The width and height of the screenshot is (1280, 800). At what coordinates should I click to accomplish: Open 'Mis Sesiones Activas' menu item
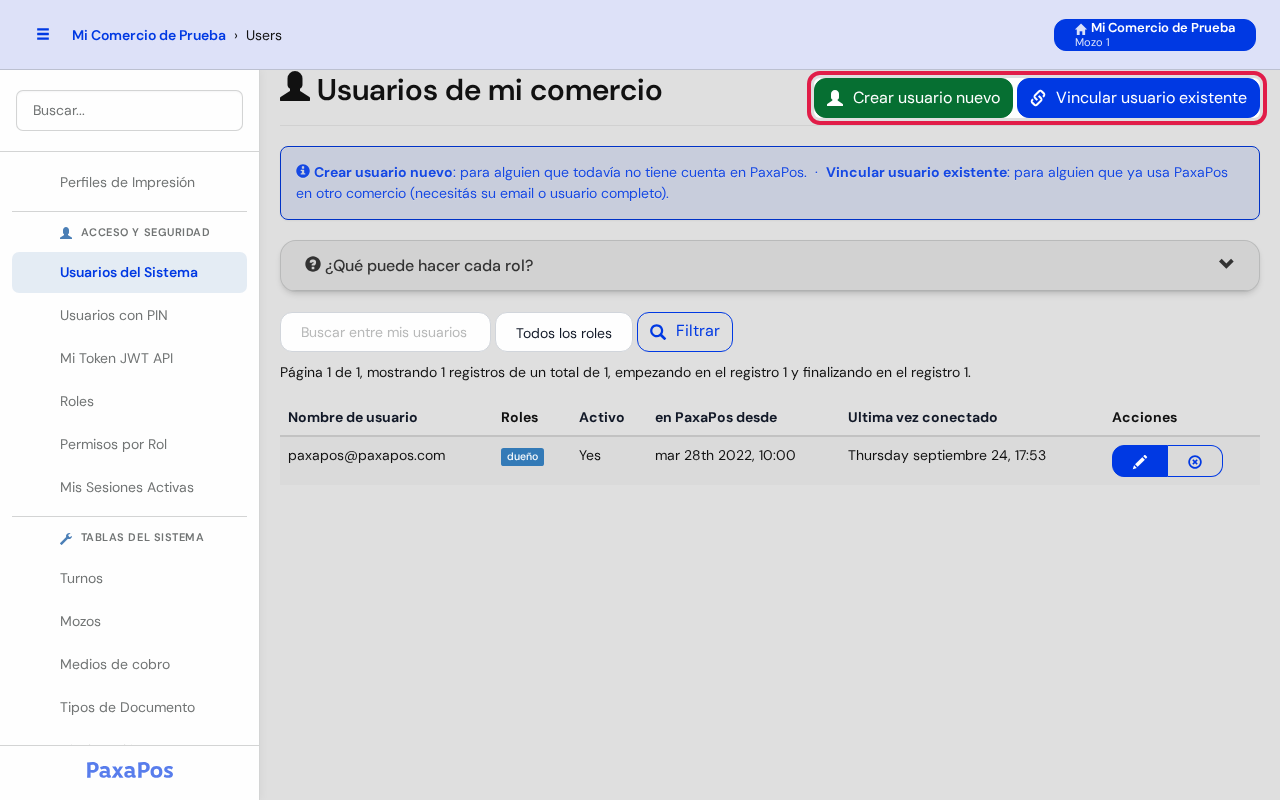(127, 487)
